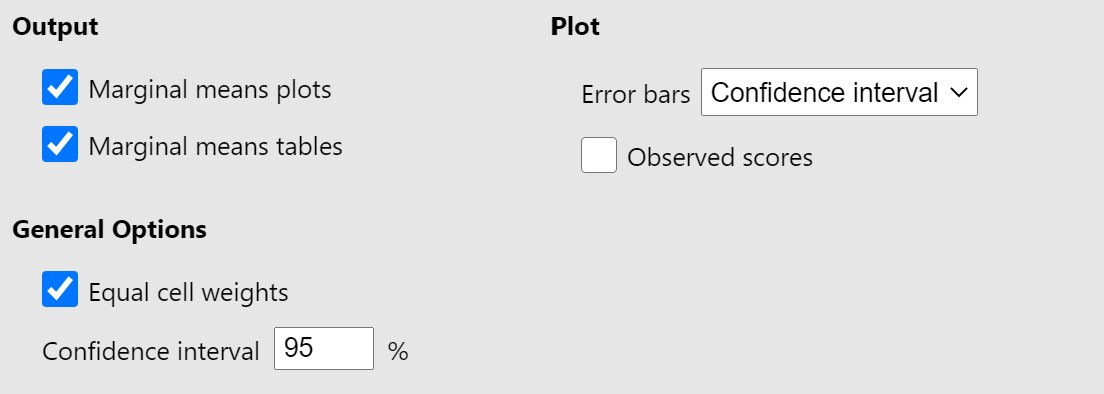The image size is (1104, 394).
Task: Click the General Options section heading
Action: (110, 229)
